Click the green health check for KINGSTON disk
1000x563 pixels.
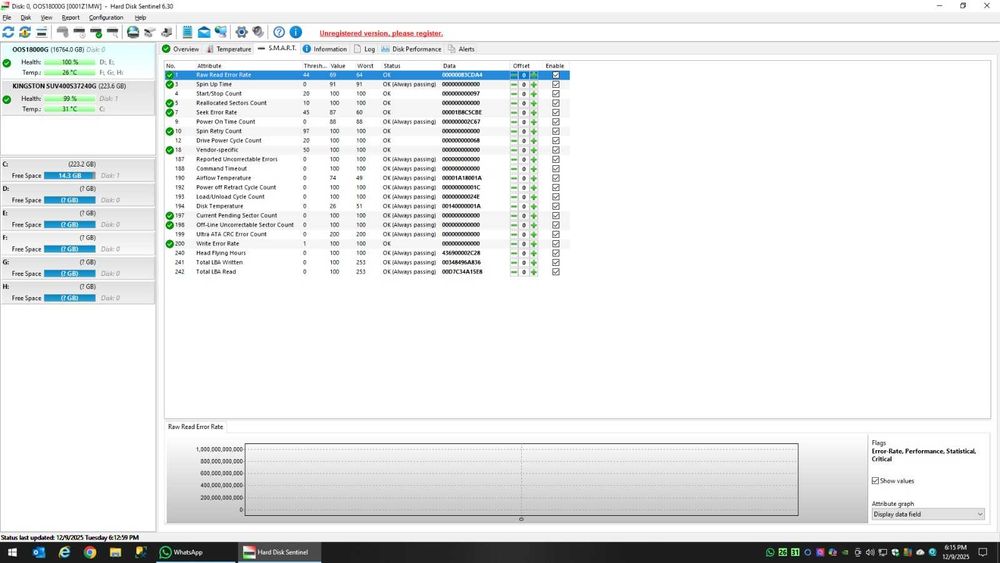pyautogui.click(x=6, y=99)
